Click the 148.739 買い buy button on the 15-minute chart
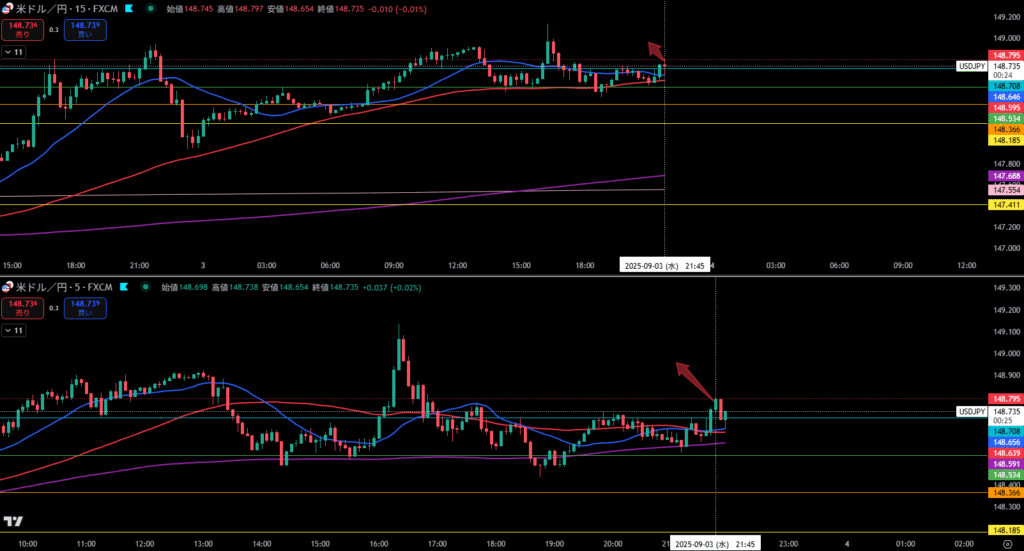The height and width of the screenshot is (551, 1024). tap(85, 30)
